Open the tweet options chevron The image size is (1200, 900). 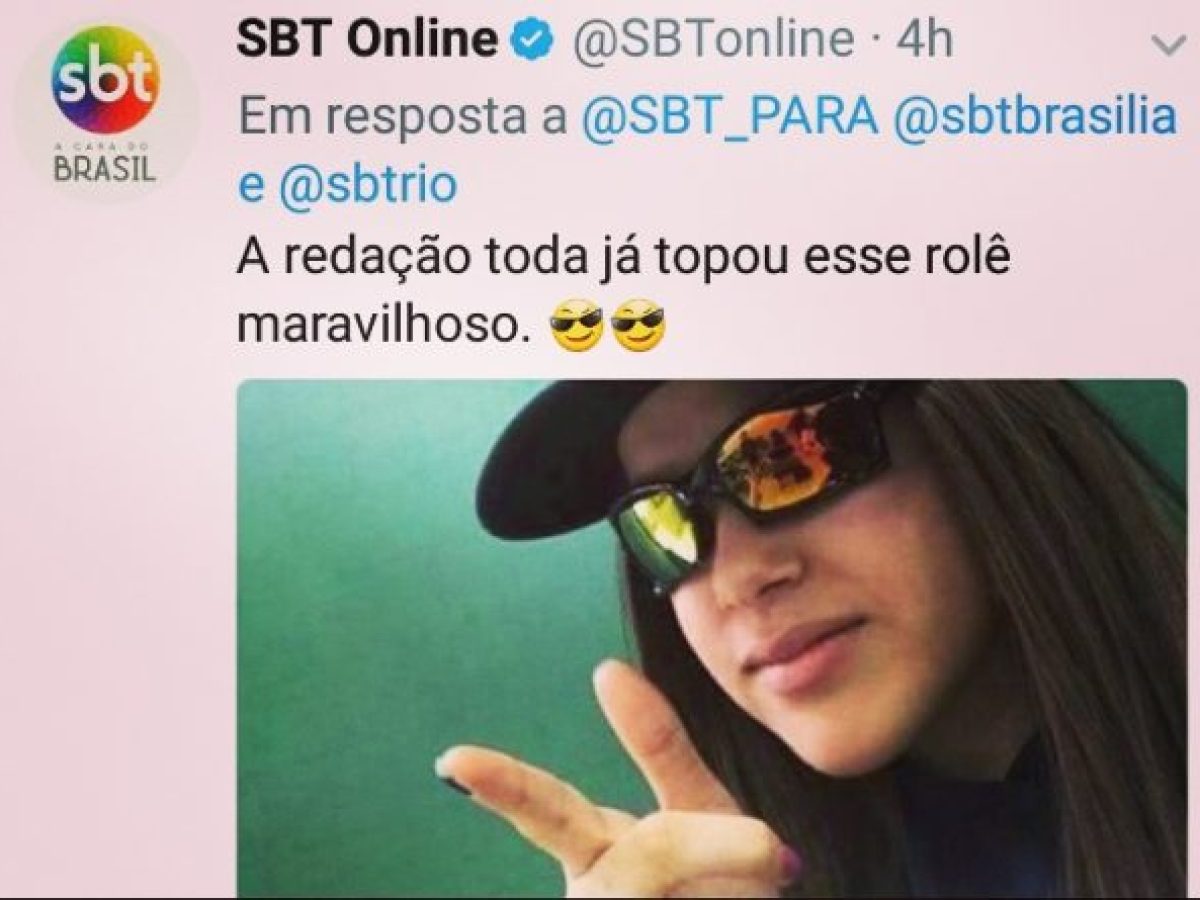tap(1166, 45)
